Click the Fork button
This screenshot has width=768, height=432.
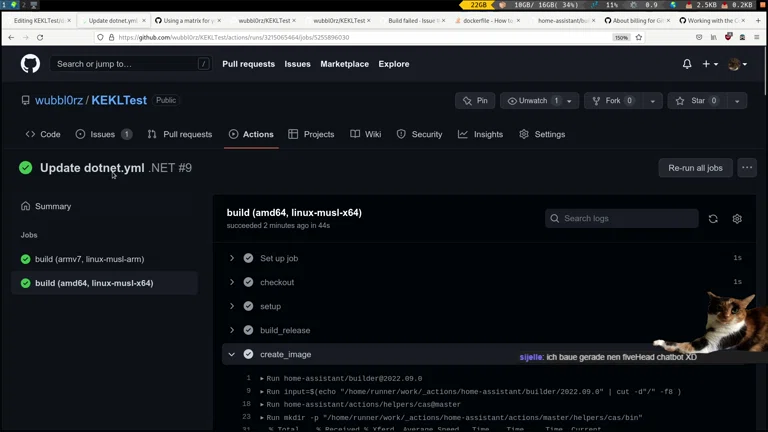[613, 100]
